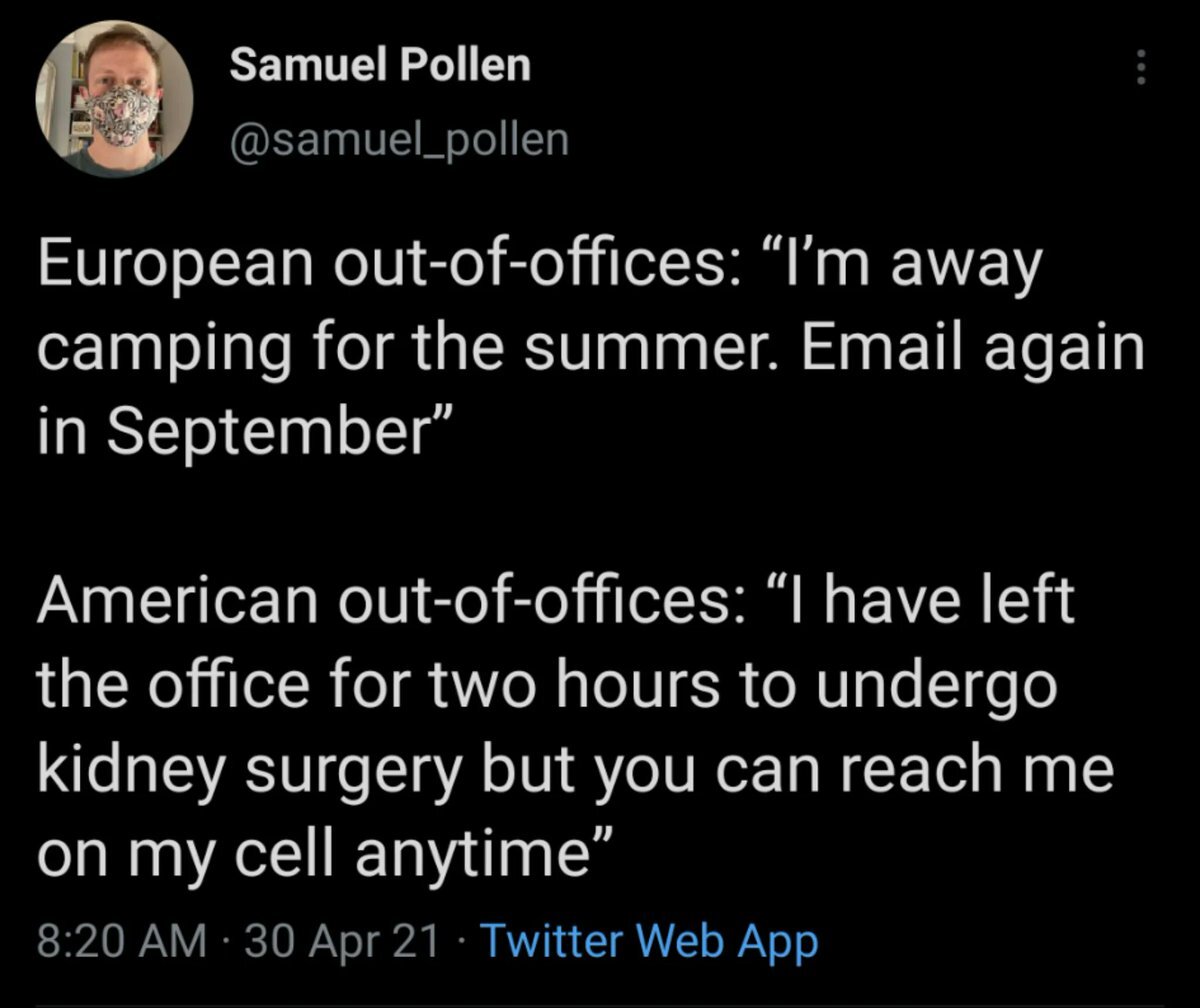The image size is (1200, 1008).
Task: Open the Twitter Web App source link
Action: pos(649,942)
